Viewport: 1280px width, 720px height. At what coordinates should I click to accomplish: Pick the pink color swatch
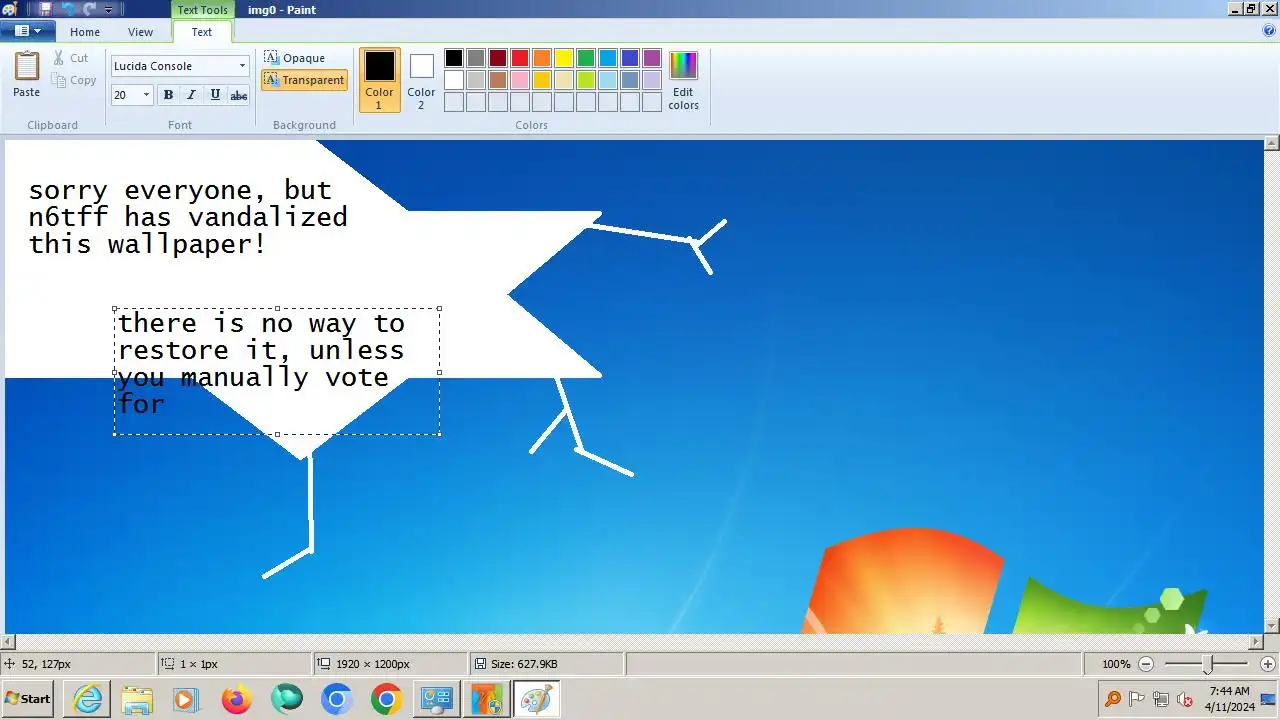pyautogui.click(x=520, y=80)
